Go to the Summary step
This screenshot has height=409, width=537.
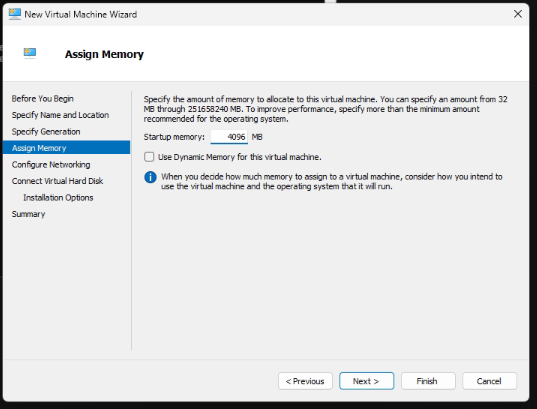[x=28, y=214]
